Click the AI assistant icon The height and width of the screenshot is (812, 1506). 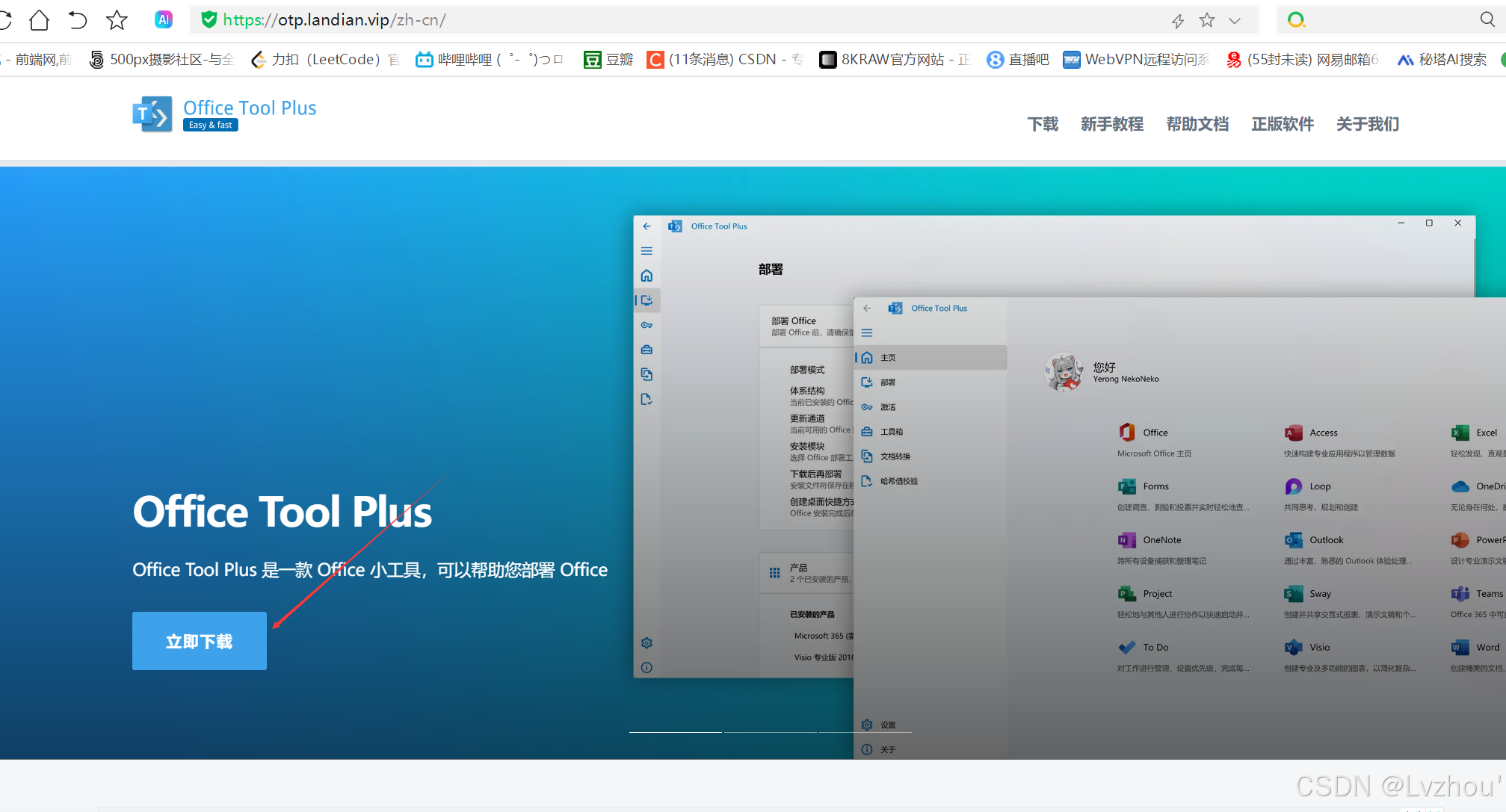pyautogui.click(x=164, y=20)
